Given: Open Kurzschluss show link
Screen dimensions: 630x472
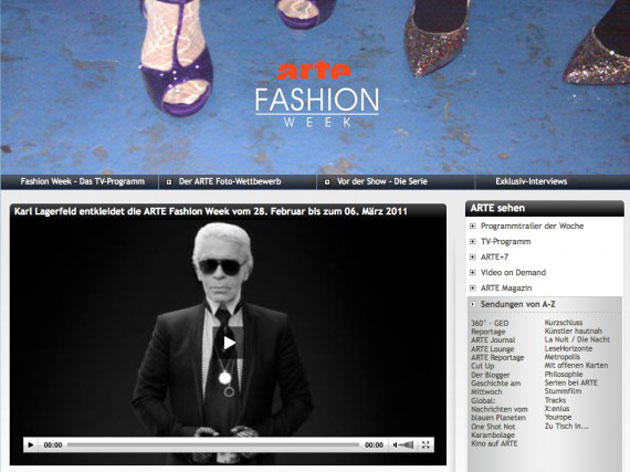Looking at the screenshot, I should 563,323.
